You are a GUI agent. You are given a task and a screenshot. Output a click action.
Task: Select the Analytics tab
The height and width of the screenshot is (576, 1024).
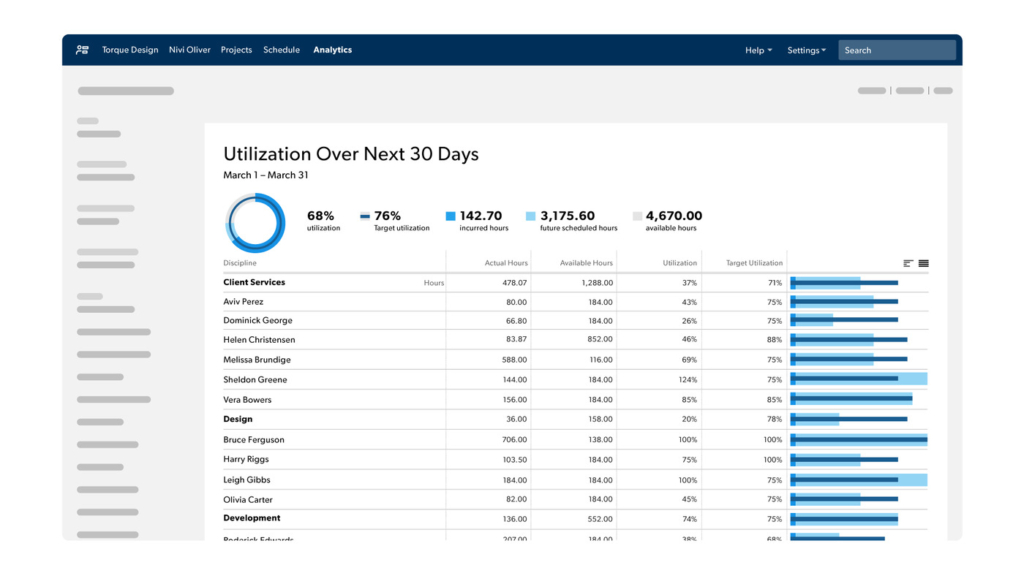332,49
